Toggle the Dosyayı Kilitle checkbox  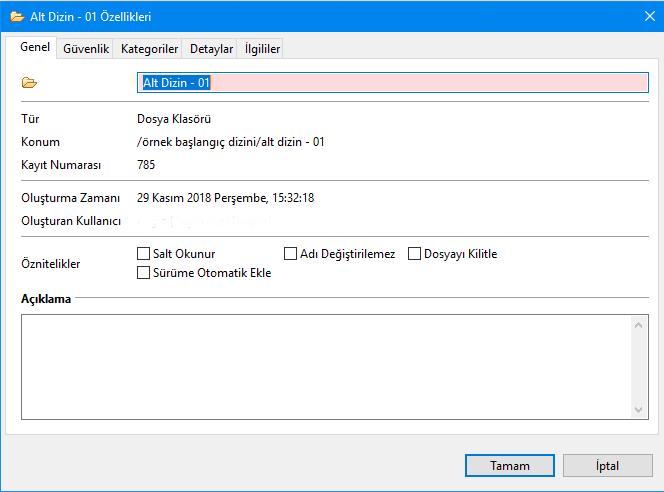(x=415, y=254)
